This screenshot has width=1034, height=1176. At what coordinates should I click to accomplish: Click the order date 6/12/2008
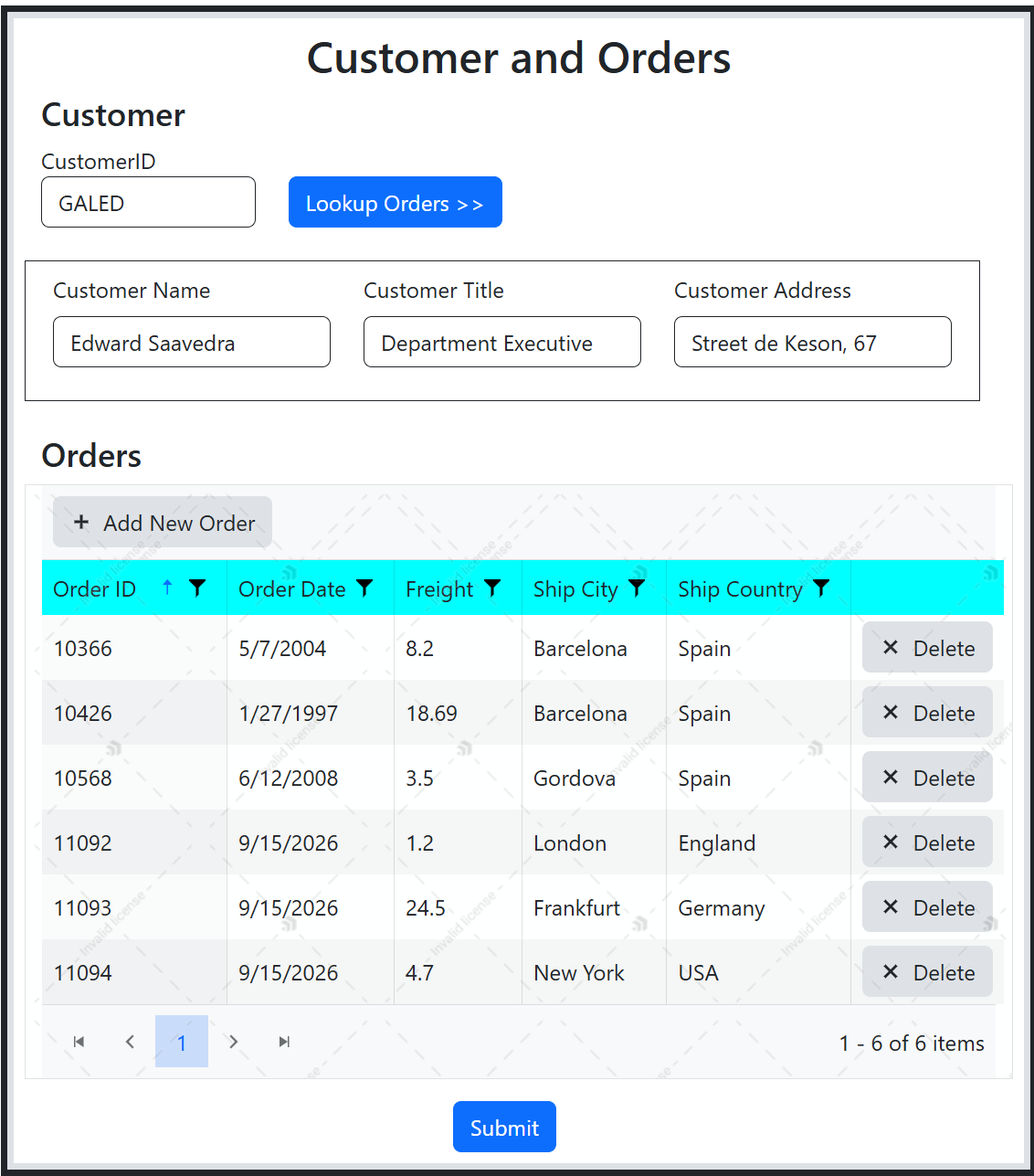(x=289, y=779)
